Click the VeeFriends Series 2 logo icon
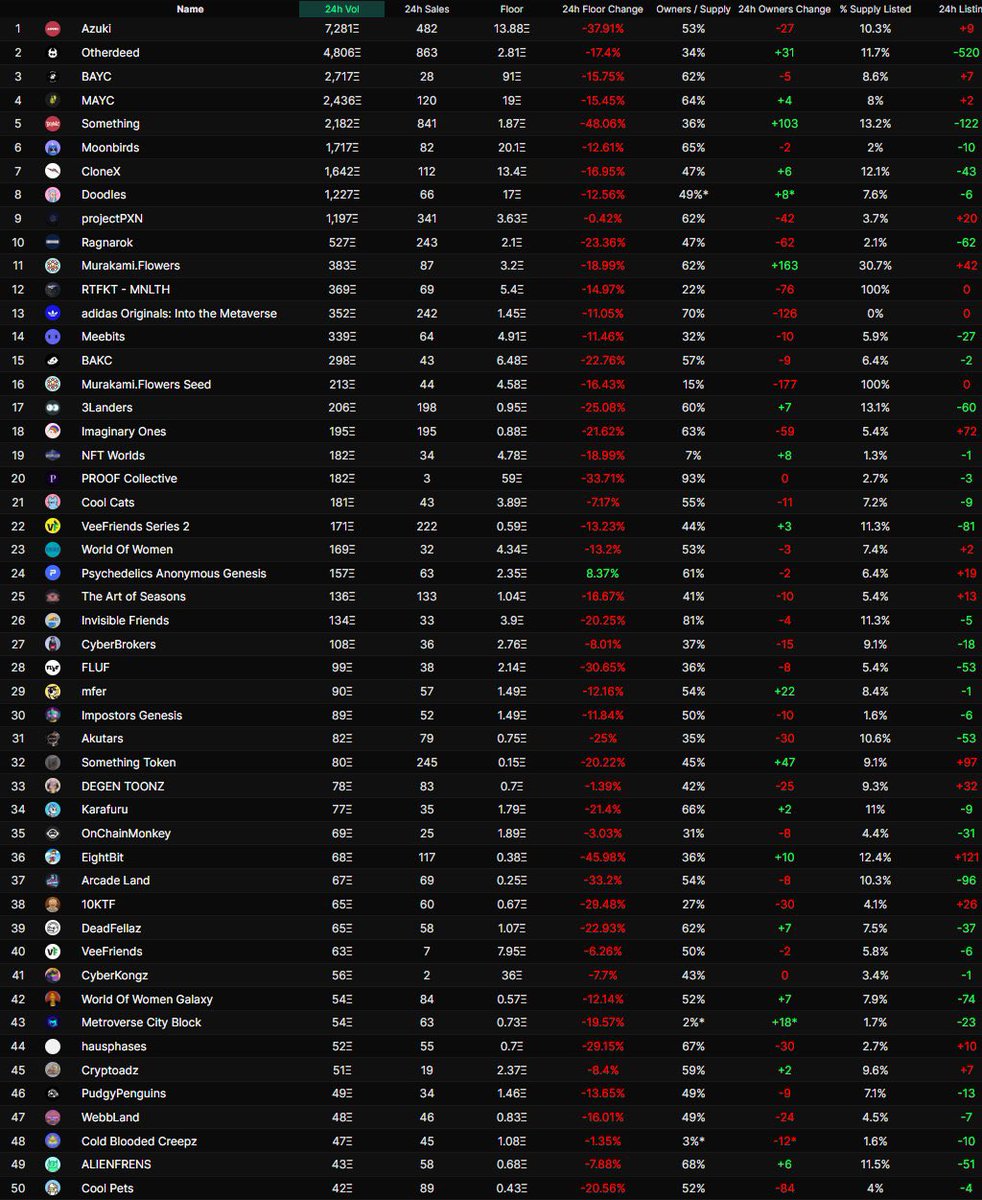This screenshot has height=1200, width=982. 53,526
